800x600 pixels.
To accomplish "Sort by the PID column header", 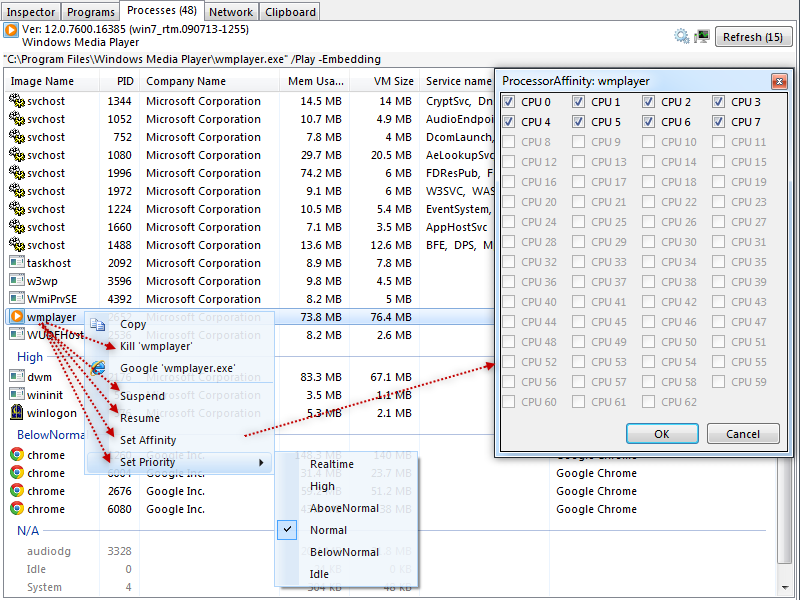I will pyautogui.click(x=119, y=81).
